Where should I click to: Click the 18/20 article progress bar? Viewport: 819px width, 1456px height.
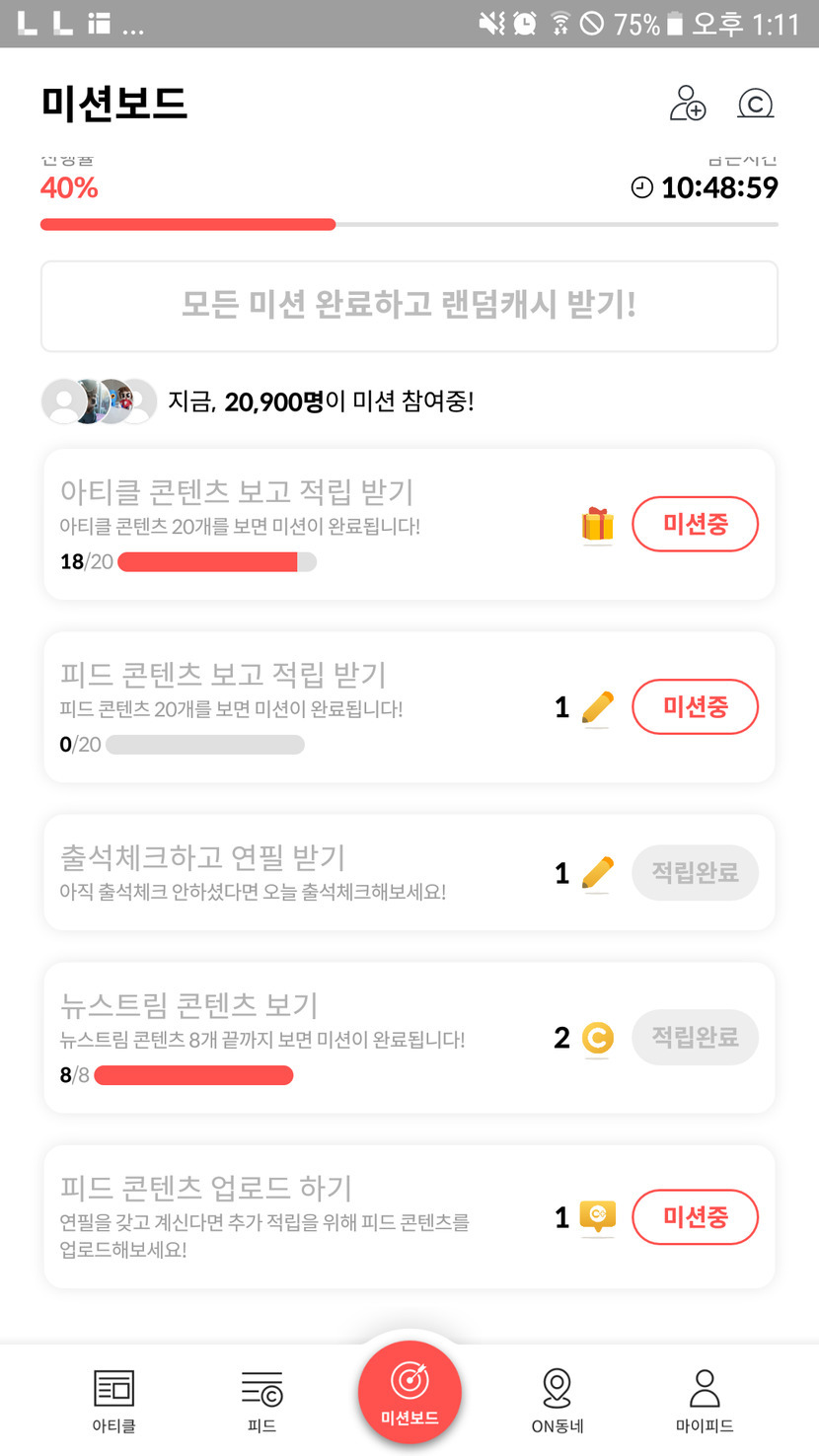[x=216, y=562]
